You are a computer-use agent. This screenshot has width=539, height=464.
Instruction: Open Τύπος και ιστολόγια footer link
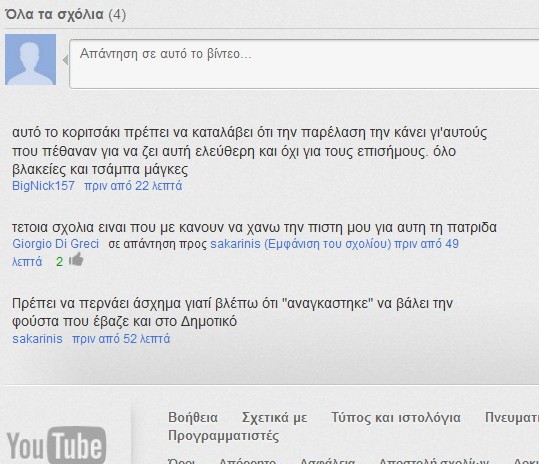pos(396,418)
